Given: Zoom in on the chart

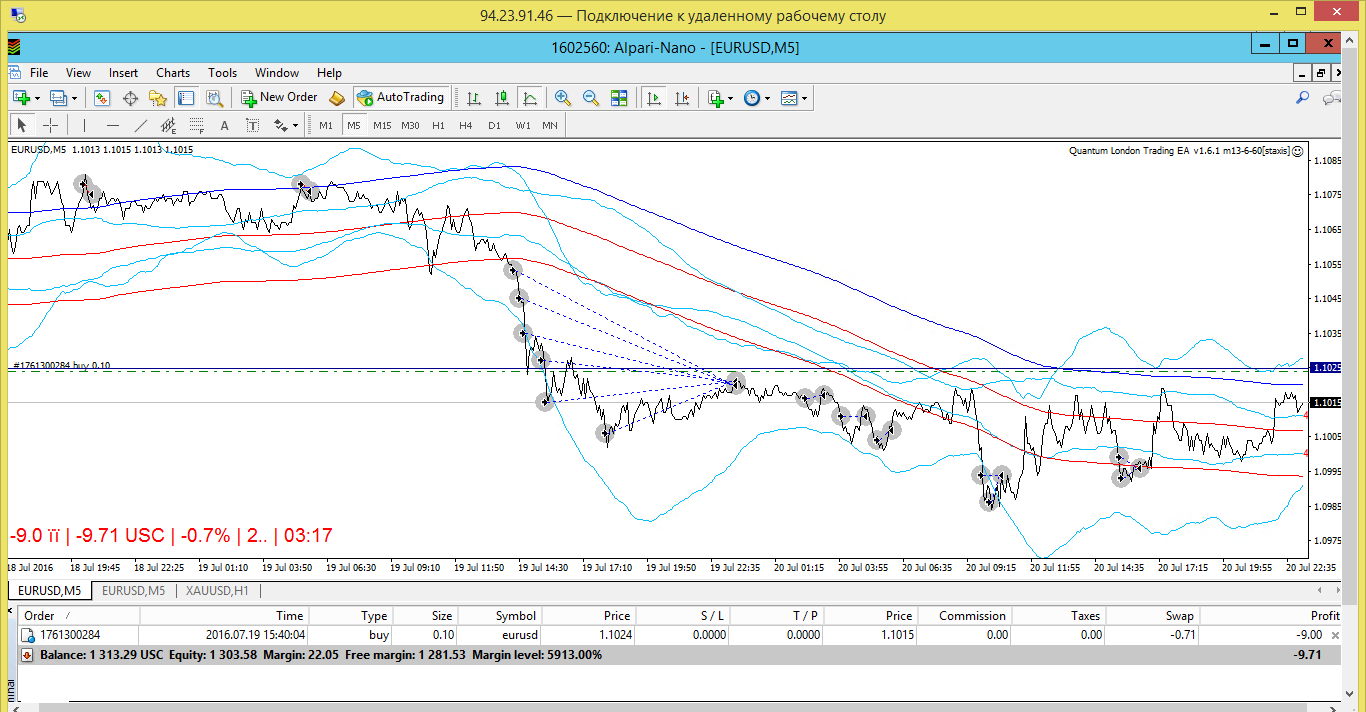Looking at the screenshot, I should [x=563, y=98].
